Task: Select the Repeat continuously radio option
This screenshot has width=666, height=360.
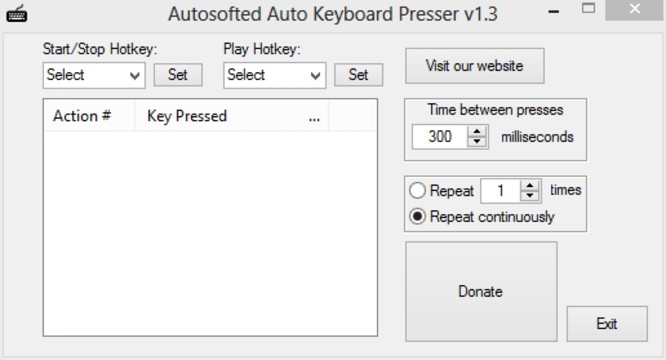Action: point(417,217)
